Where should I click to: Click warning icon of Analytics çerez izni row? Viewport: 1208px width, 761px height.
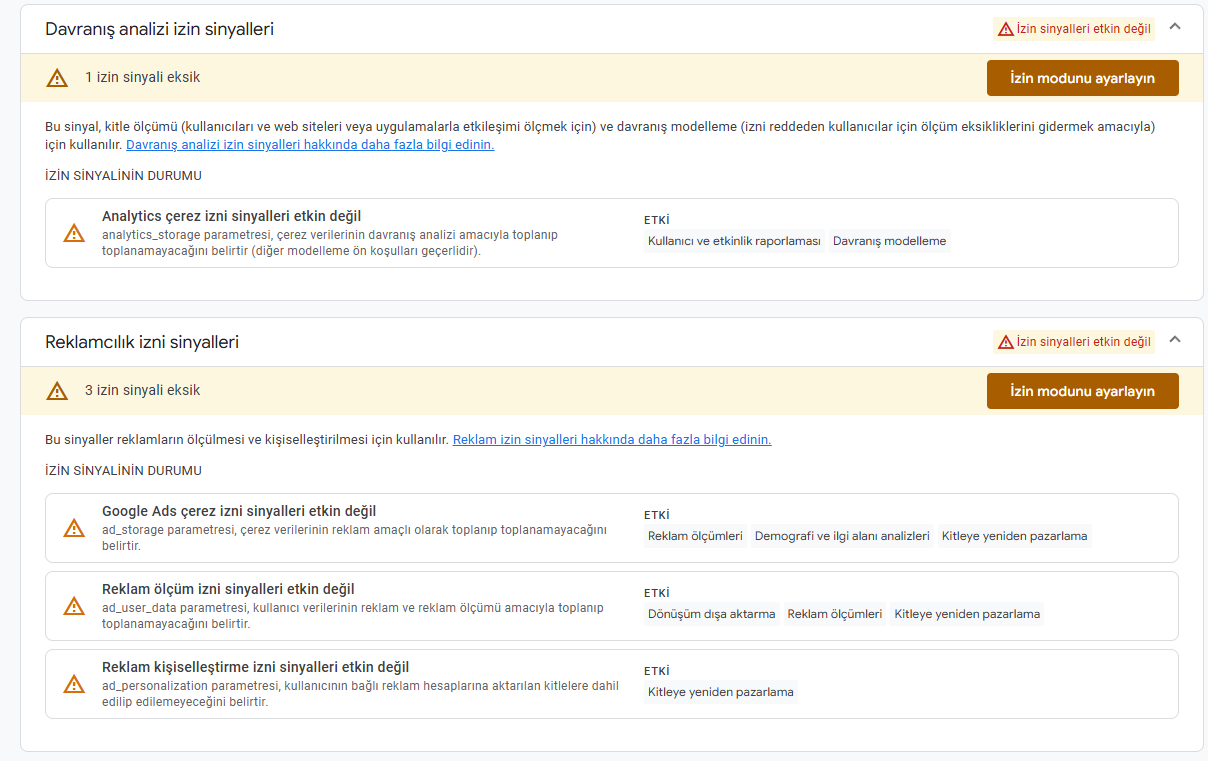coord(74,233)
